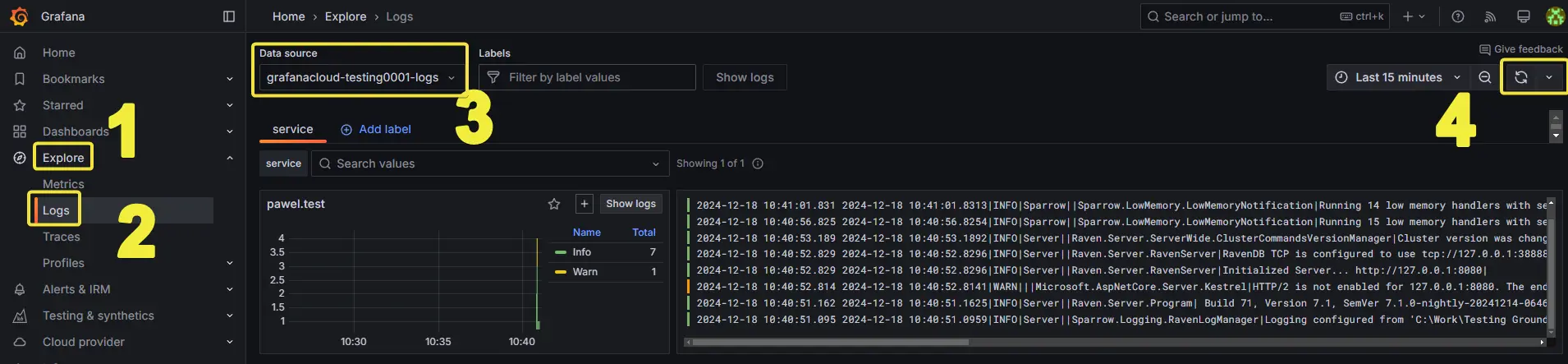Viewport: 1568px width, 364px height.
Task: Open Dashboards in the sidebar
Action: point(76,131)
